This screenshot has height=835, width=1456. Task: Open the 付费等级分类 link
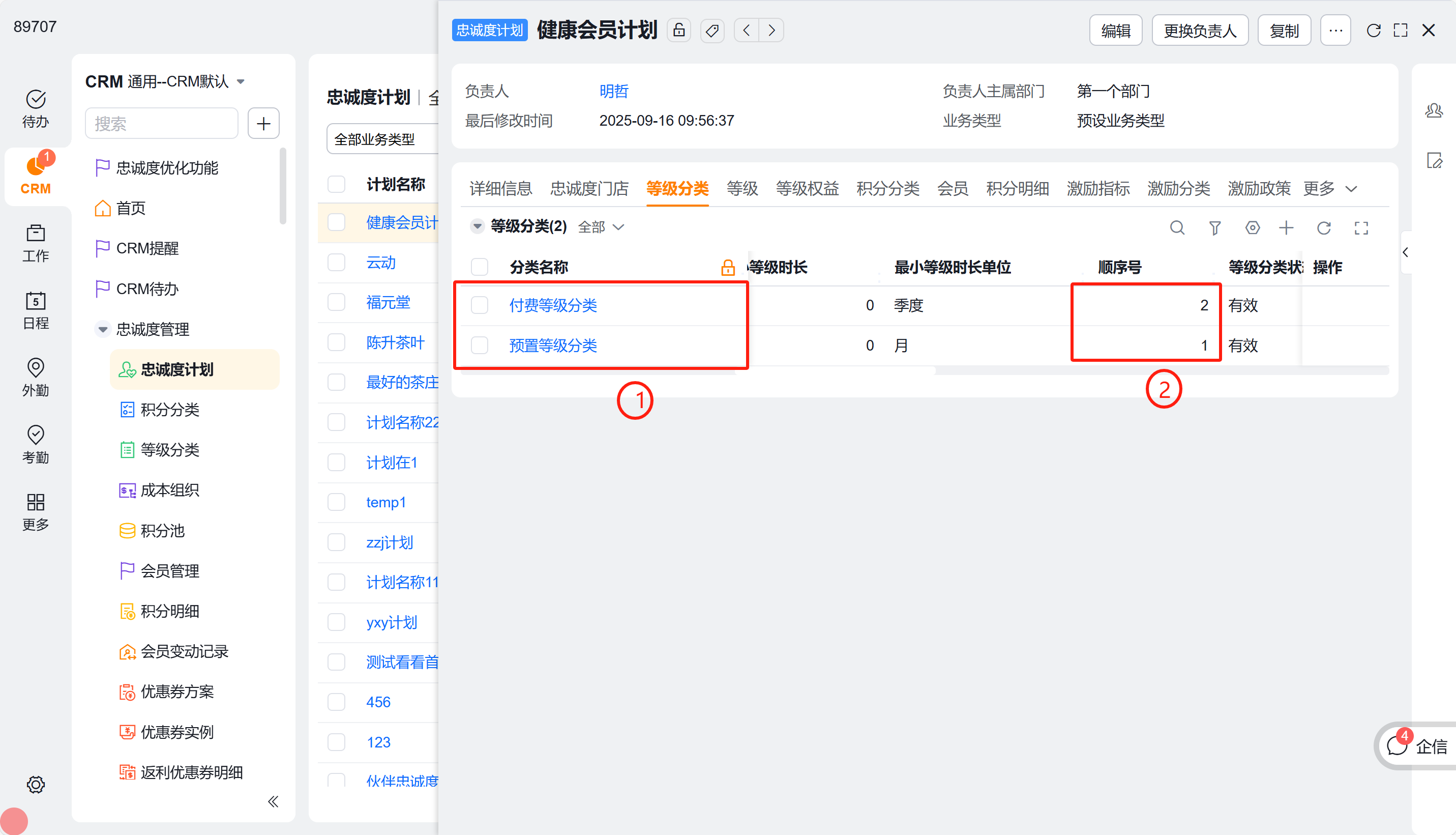[553, 305]
